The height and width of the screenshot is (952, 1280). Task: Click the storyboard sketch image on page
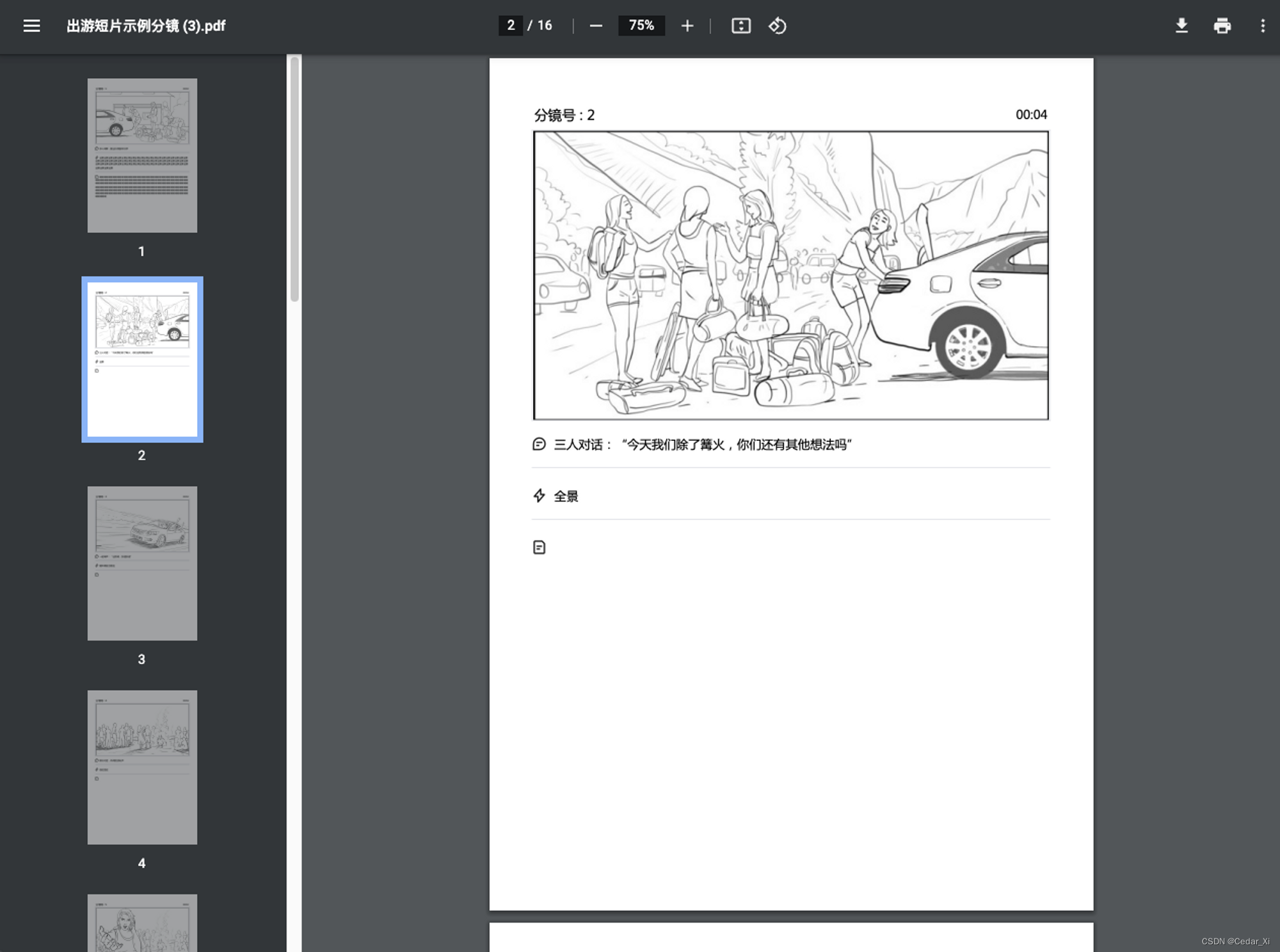pos(790,275)
